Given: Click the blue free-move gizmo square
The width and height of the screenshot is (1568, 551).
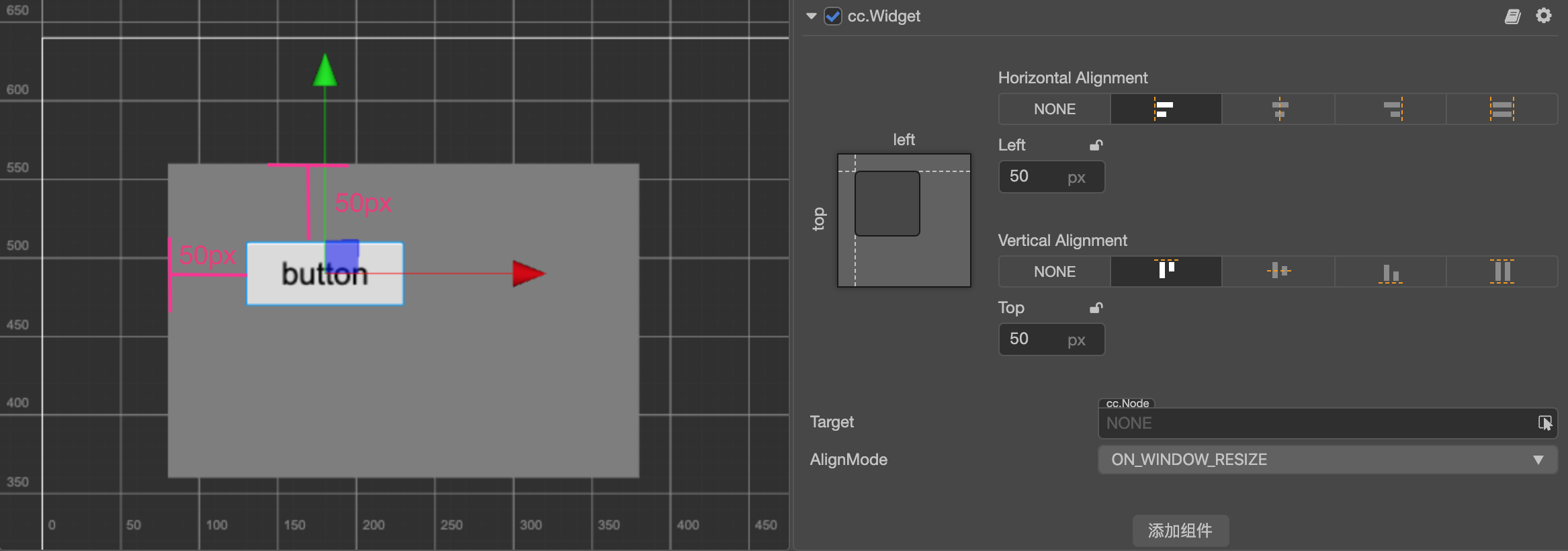Looking at the screenshot, I should pyautogui.click(x=342, y=256).
